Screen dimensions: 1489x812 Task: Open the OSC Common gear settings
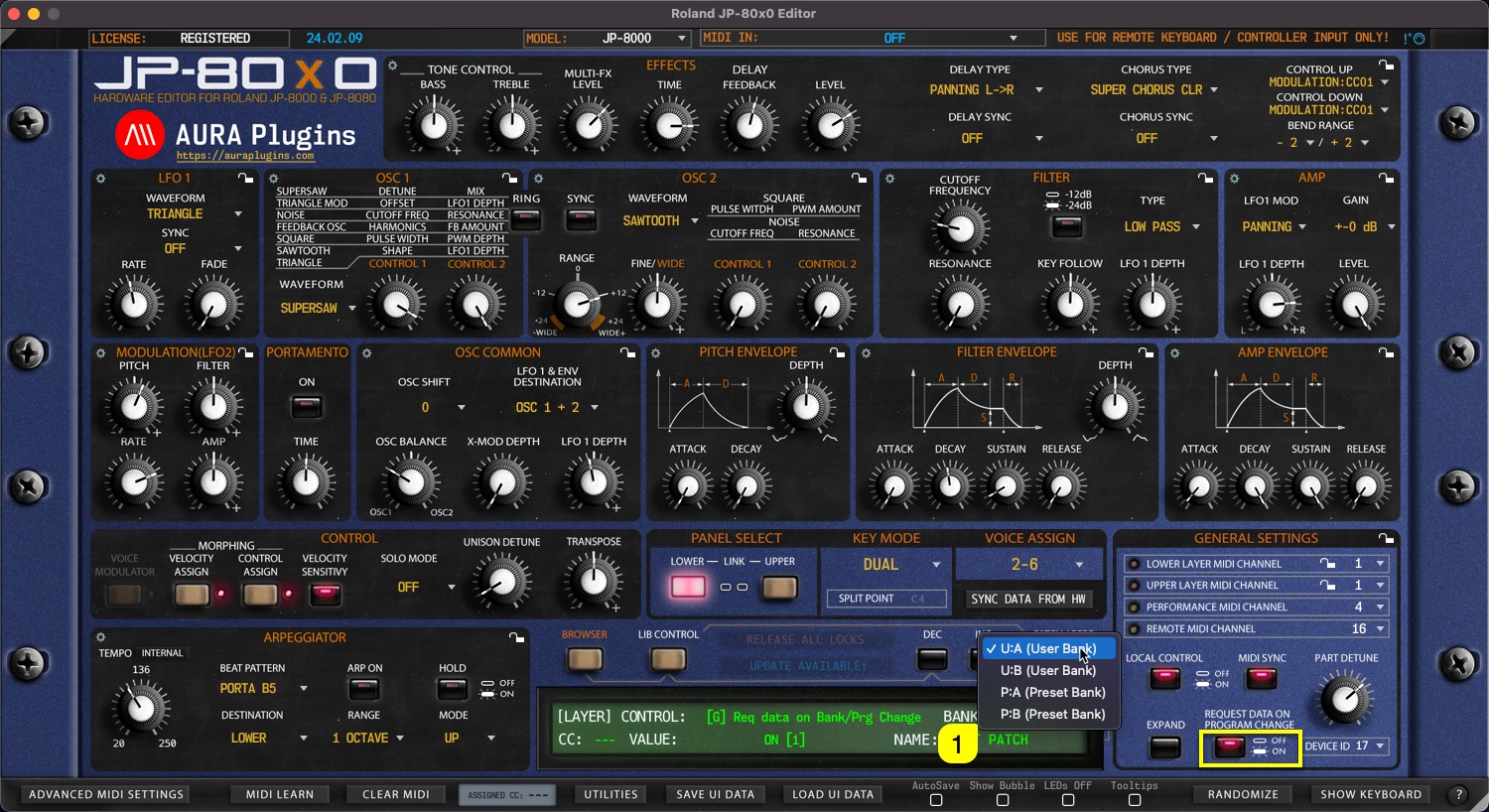[x=366, y=352]
